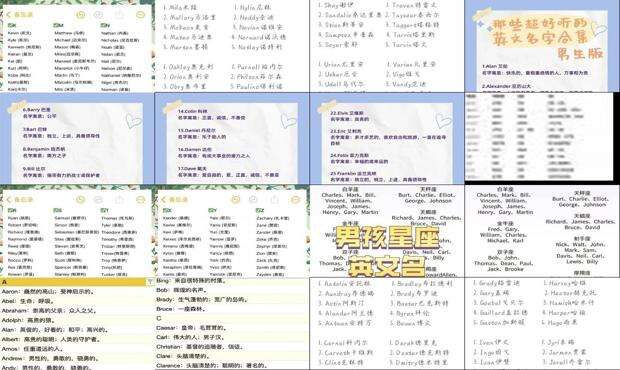Open the card starting with 6.Barry
The image size is (620, 370).
pyautogui.click(x=77, y=138)
